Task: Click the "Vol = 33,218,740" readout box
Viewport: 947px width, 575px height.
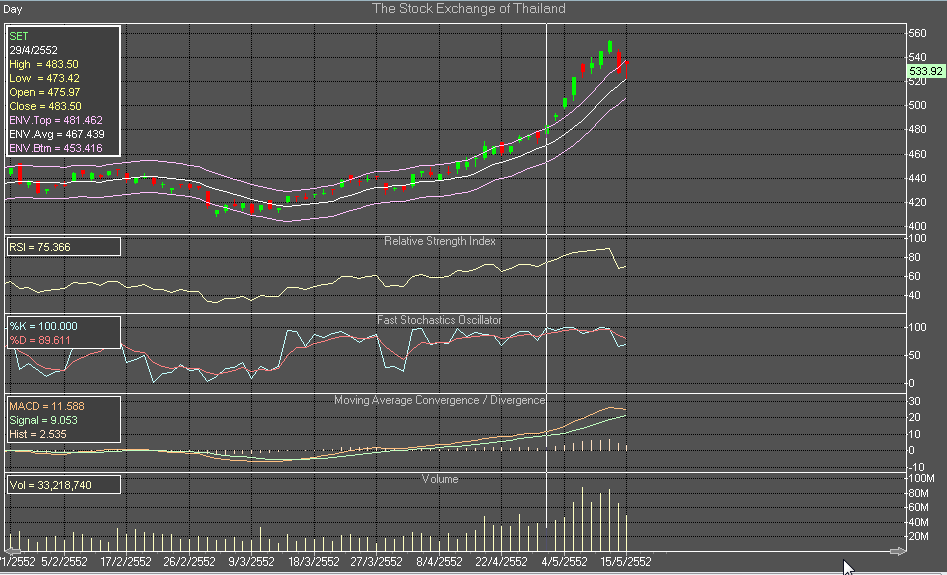Action: (63, 484)
